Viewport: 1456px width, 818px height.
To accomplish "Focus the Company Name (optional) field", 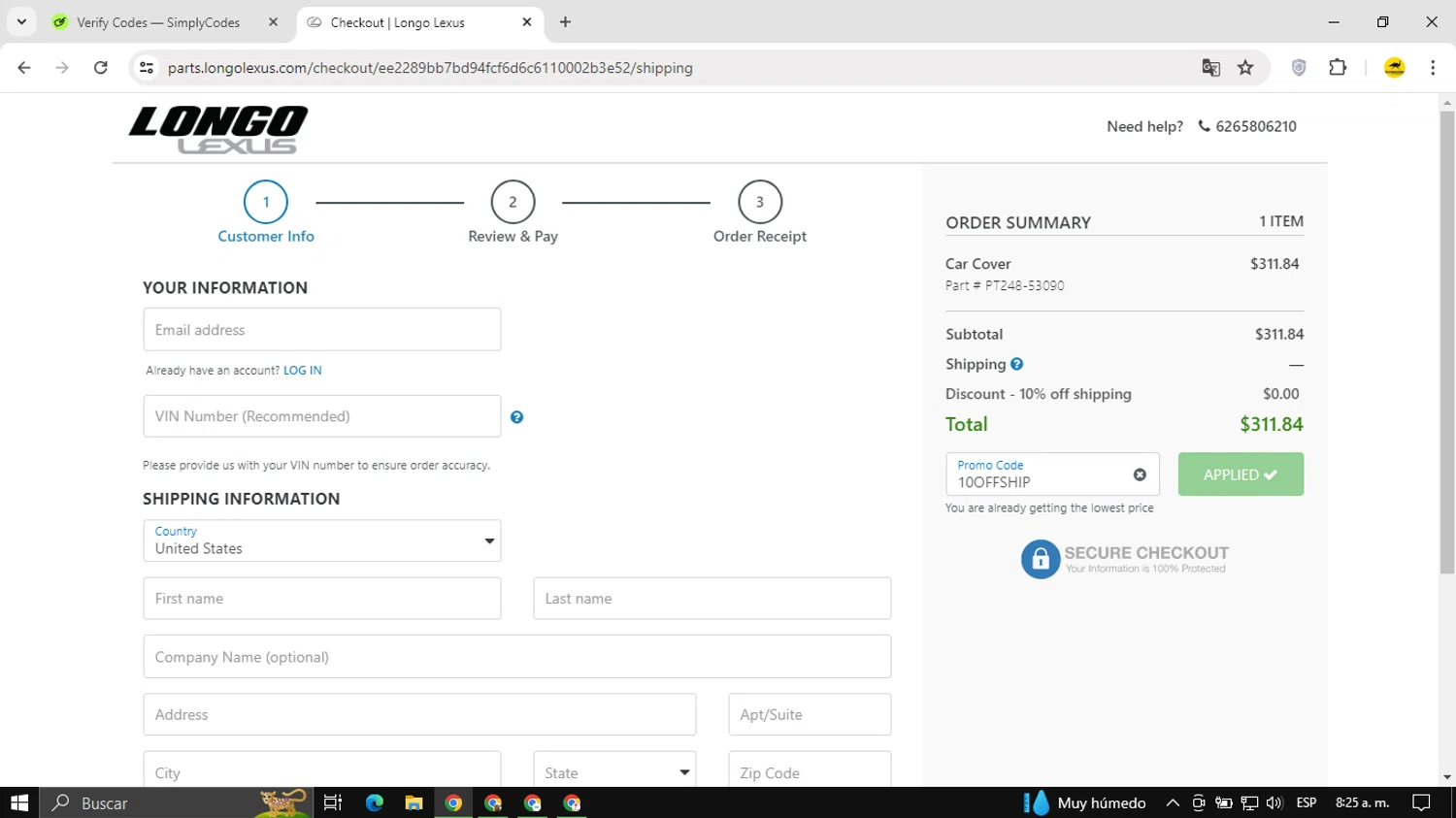I will (517, 657).
